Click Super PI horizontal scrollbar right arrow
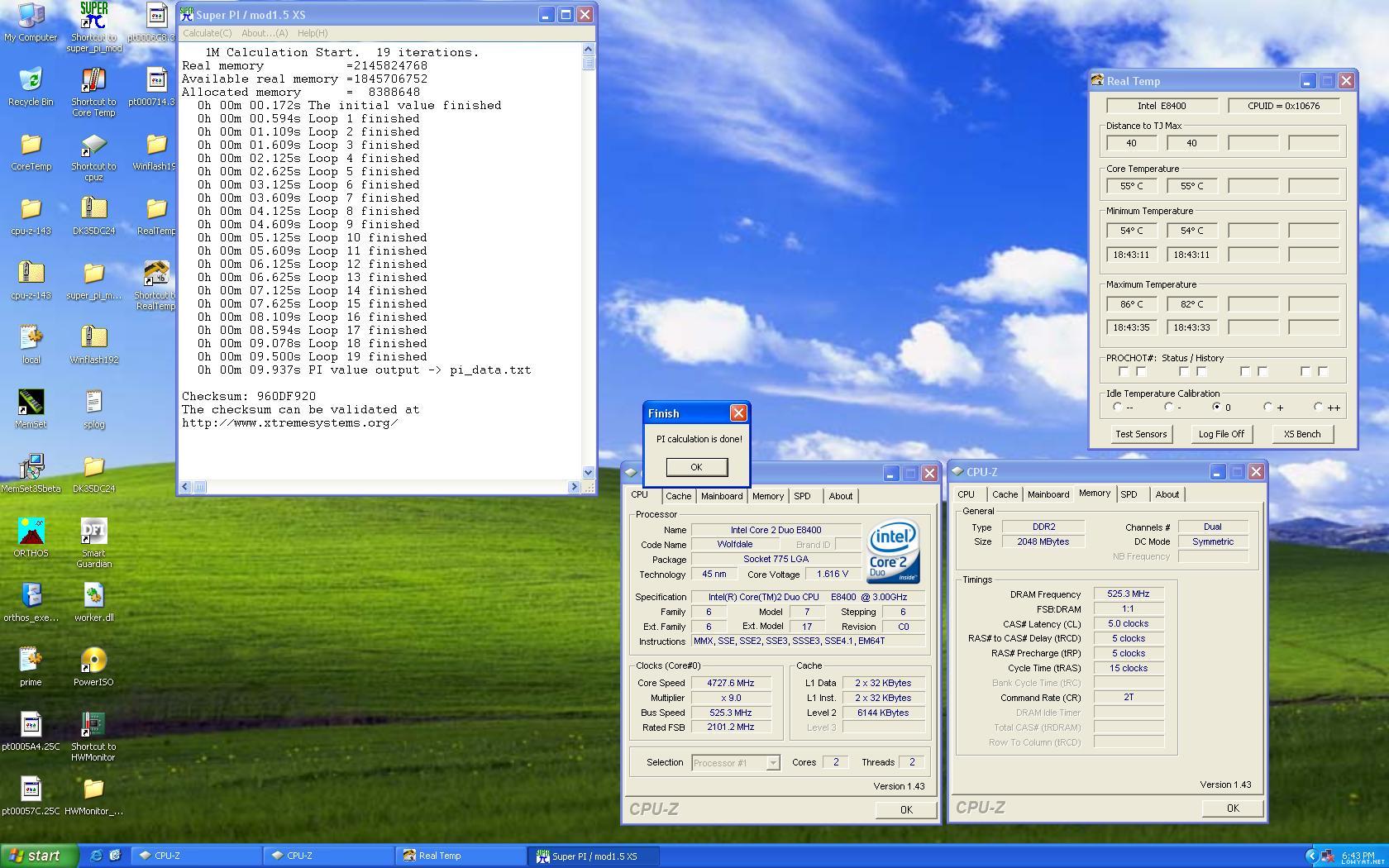This screenshot has width=1389, height=868. (x=574, y=487)
